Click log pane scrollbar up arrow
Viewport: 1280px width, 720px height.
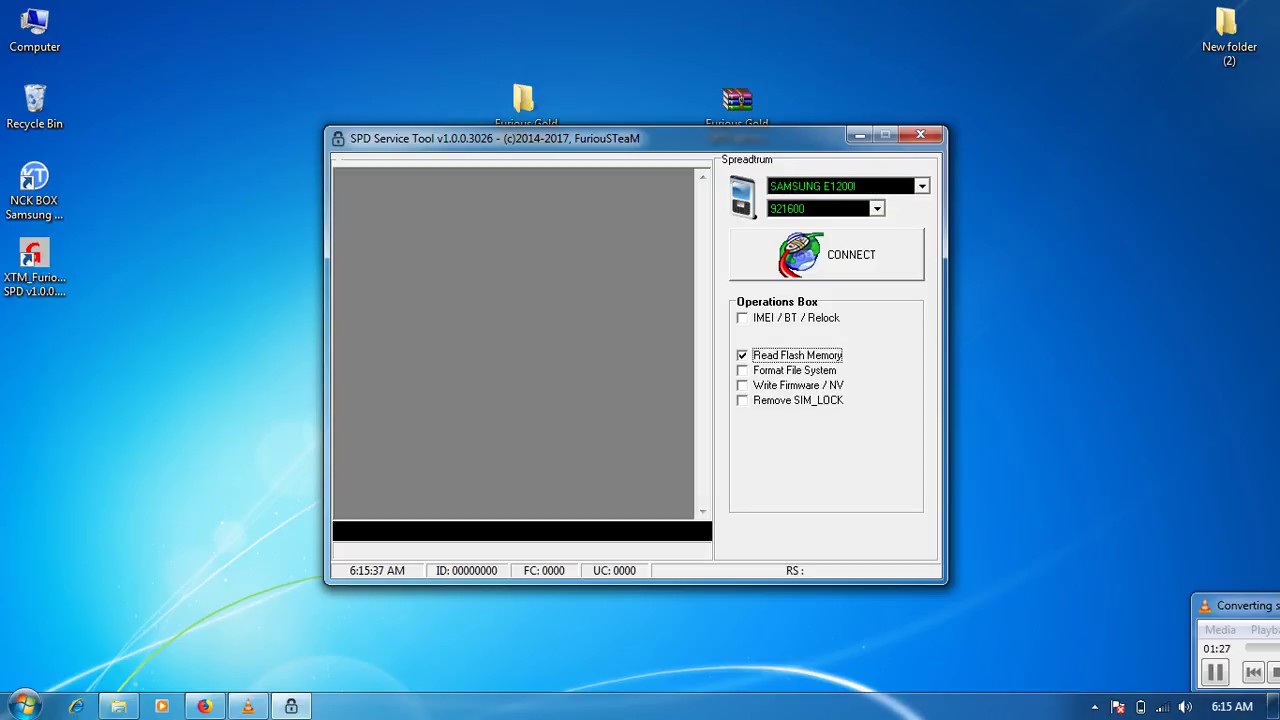[x=703, y=177]
